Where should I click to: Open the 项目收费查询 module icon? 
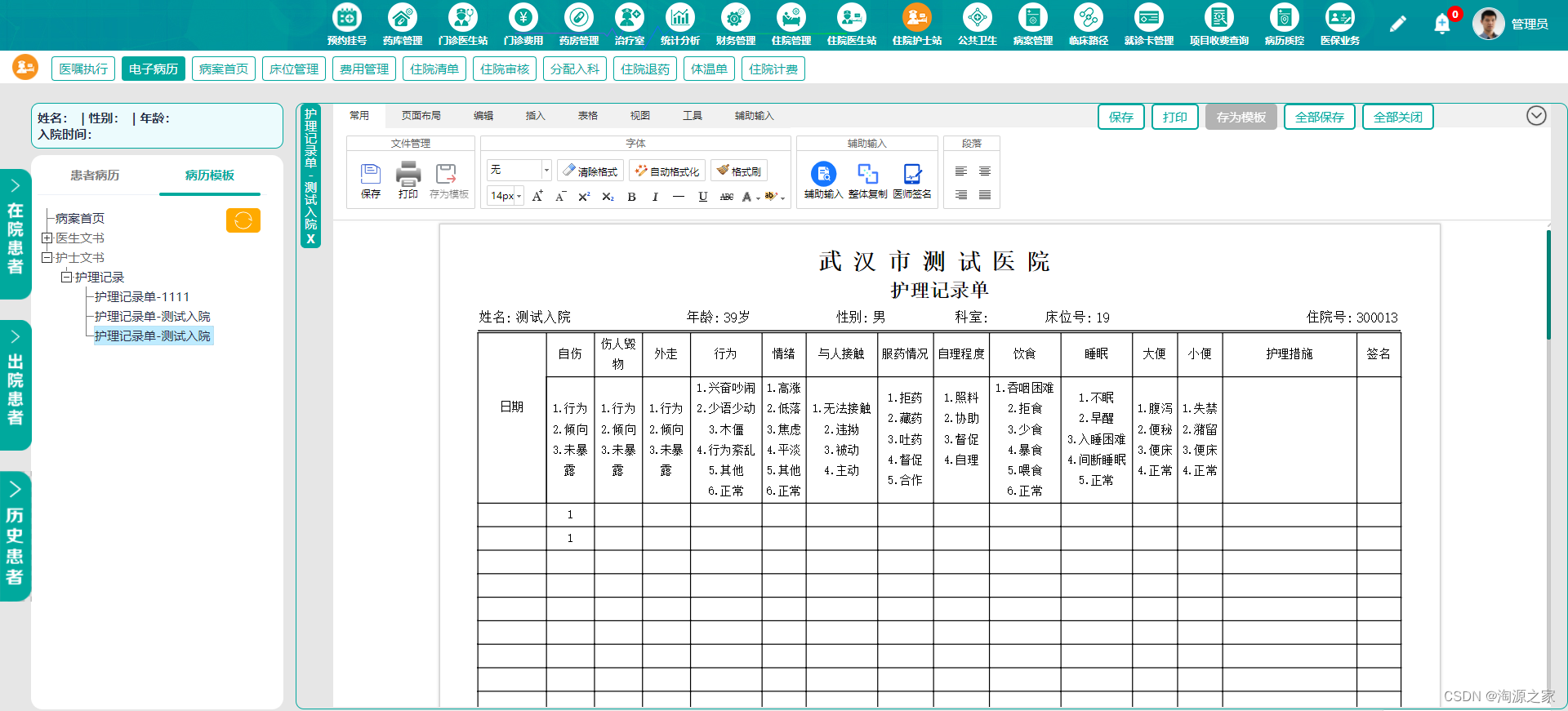tap(1218, 17)
